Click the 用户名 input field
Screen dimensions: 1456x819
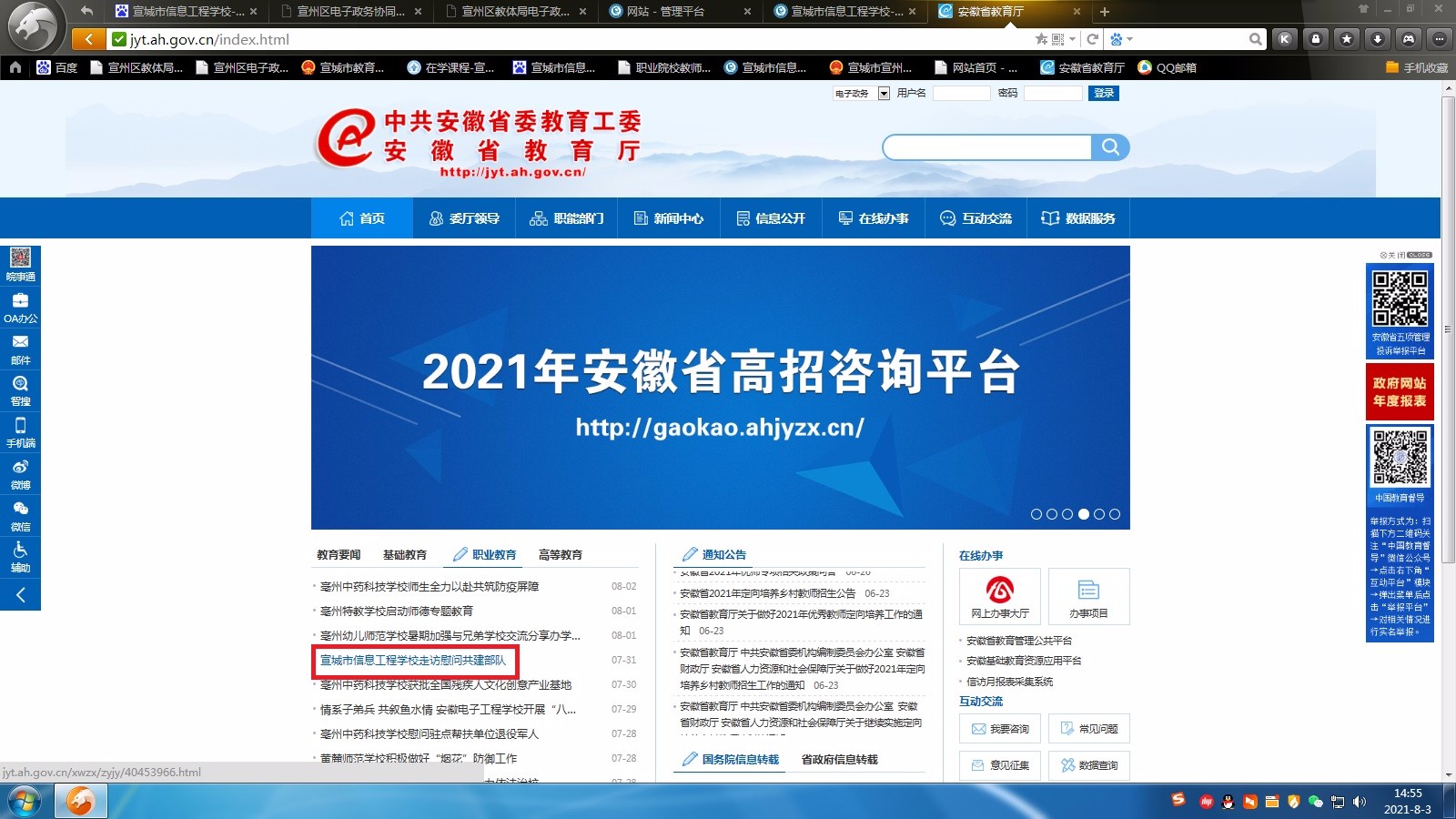tap(961, 94)
